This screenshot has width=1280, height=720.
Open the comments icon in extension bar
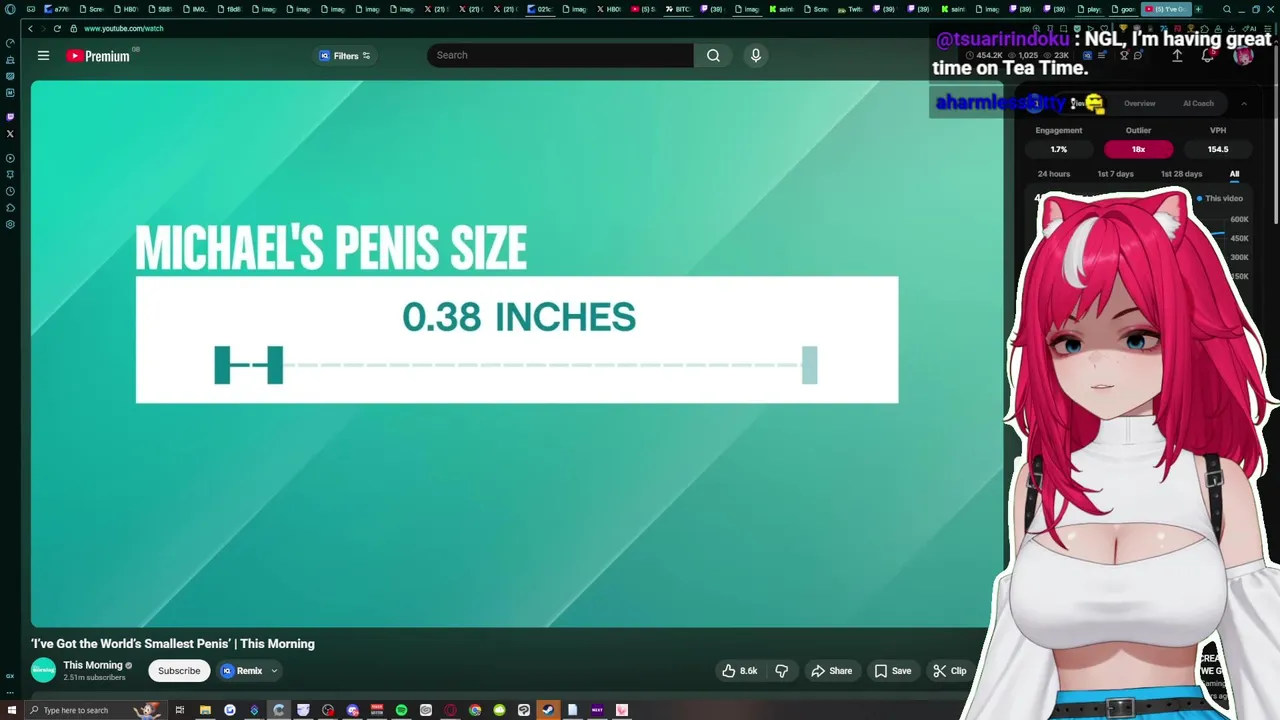(x=1138, y=56)
